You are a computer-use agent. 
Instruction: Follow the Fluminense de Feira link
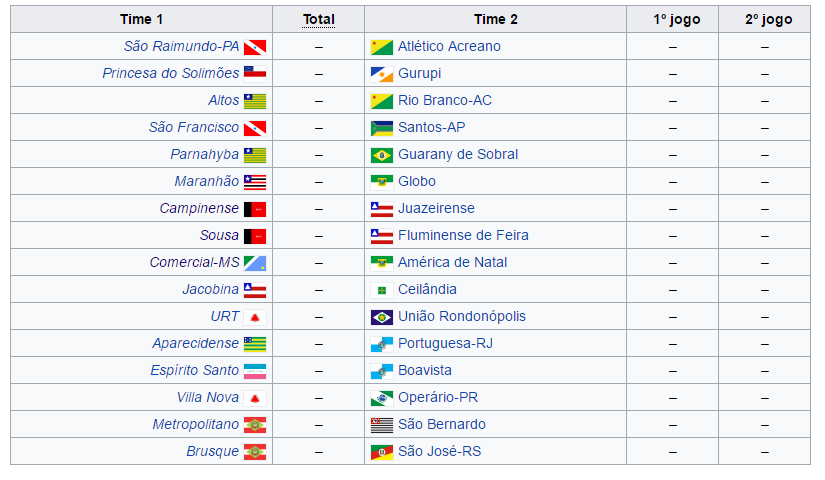tap(463, 236)
